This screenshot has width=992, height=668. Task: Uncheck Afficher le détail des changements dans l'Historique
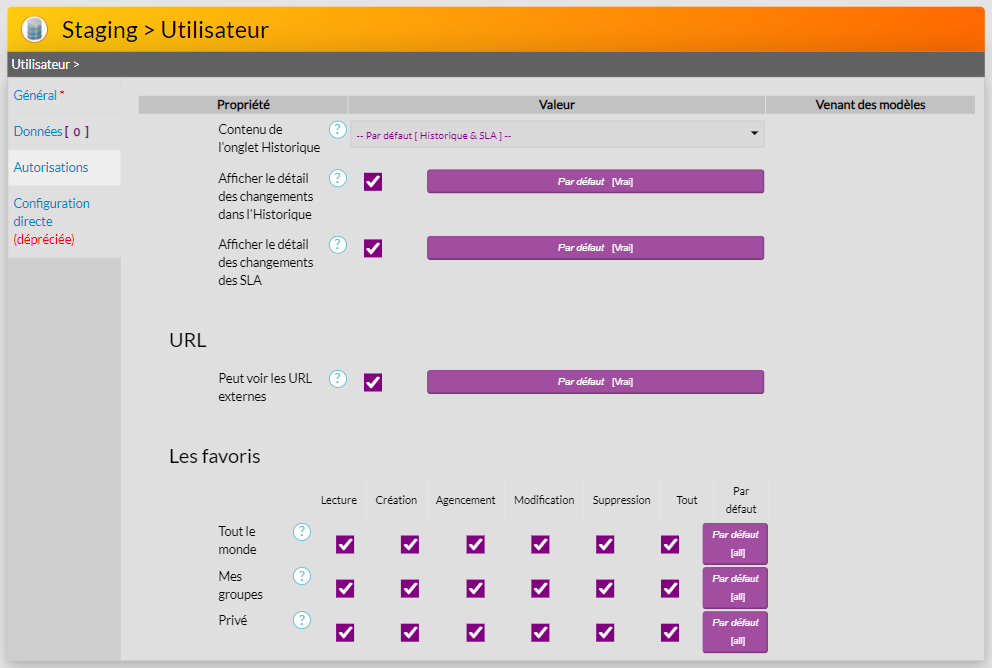[x=373, y=182]
